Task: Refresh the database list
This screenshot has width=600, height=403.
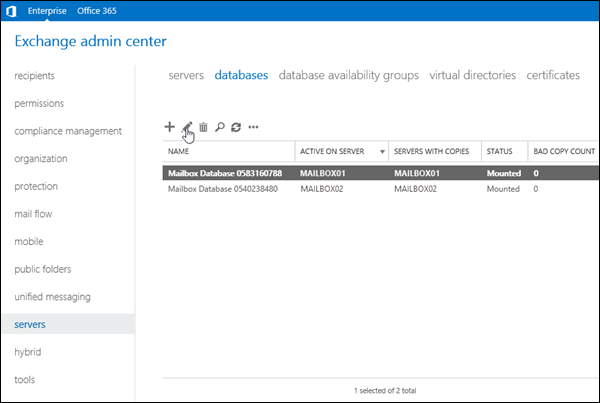Action: point(236,127)
